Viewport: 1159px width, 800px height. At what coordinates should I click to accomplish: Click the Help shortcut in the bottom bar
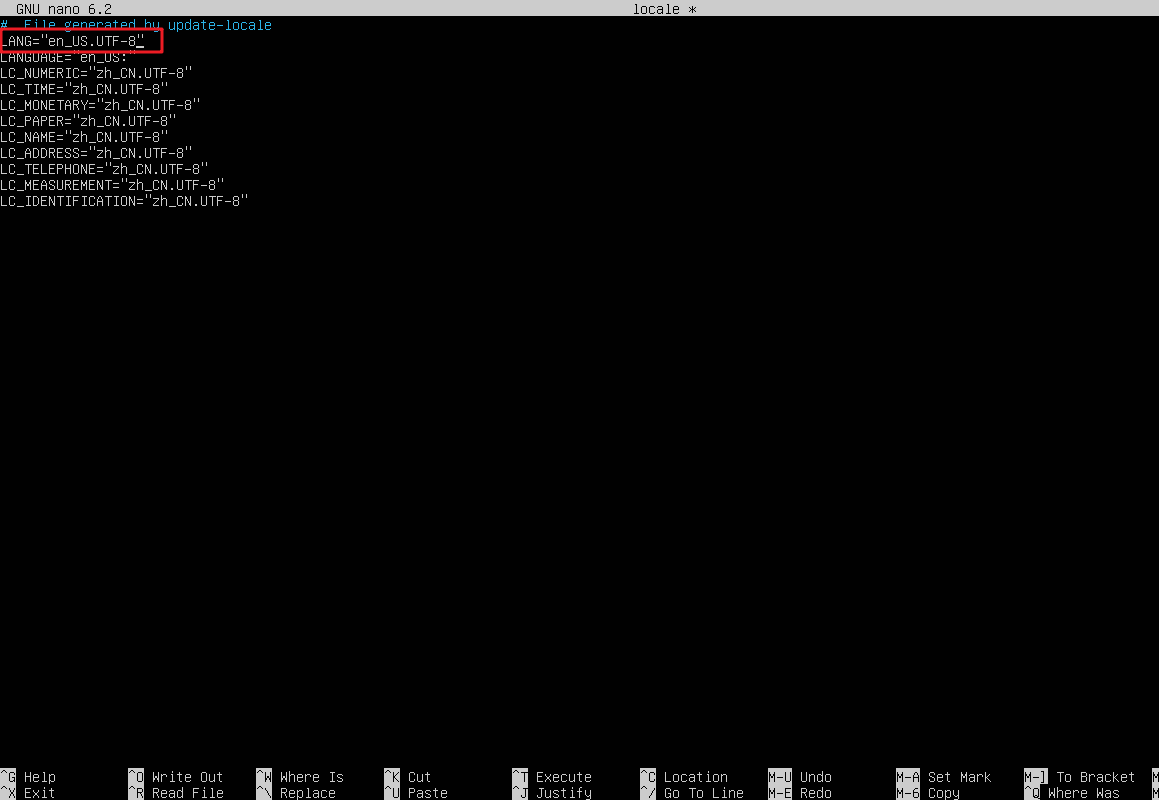click(39, 777)
